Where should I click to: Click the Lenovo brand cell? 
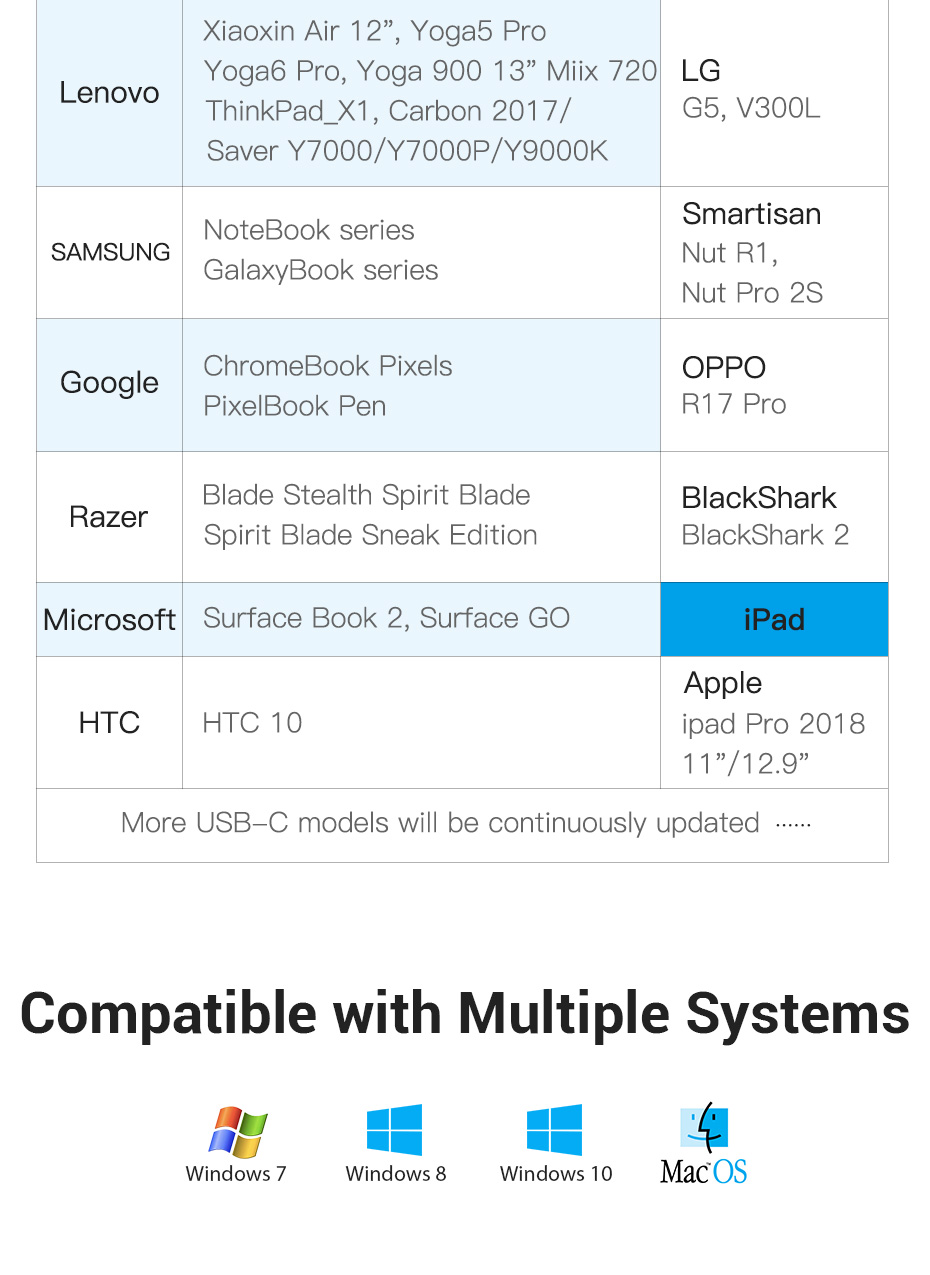(x=109, y=93)
